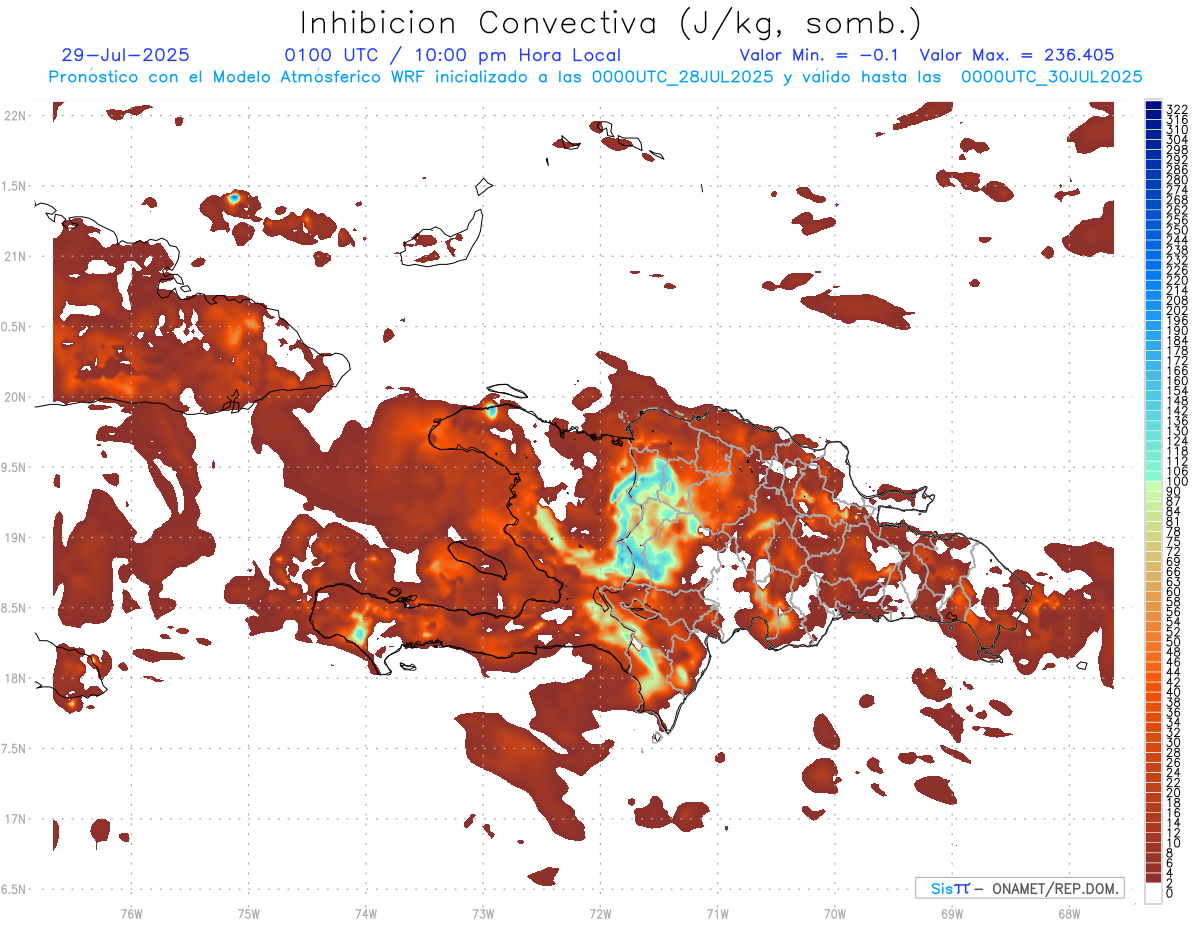Click the "0.5N" latitude label
This screenshot has width=1200, height=927.
pos(15,327)
